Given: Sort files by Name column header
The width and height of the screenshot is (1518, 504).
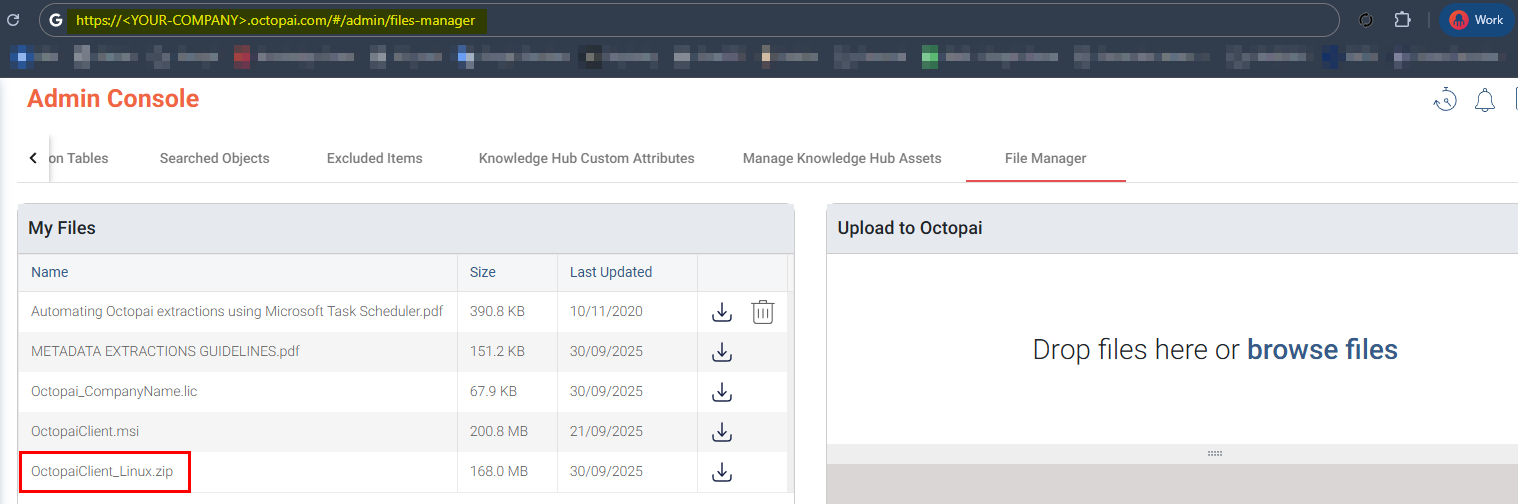Looking at the screenshot, I should click(x=50, y=272).
